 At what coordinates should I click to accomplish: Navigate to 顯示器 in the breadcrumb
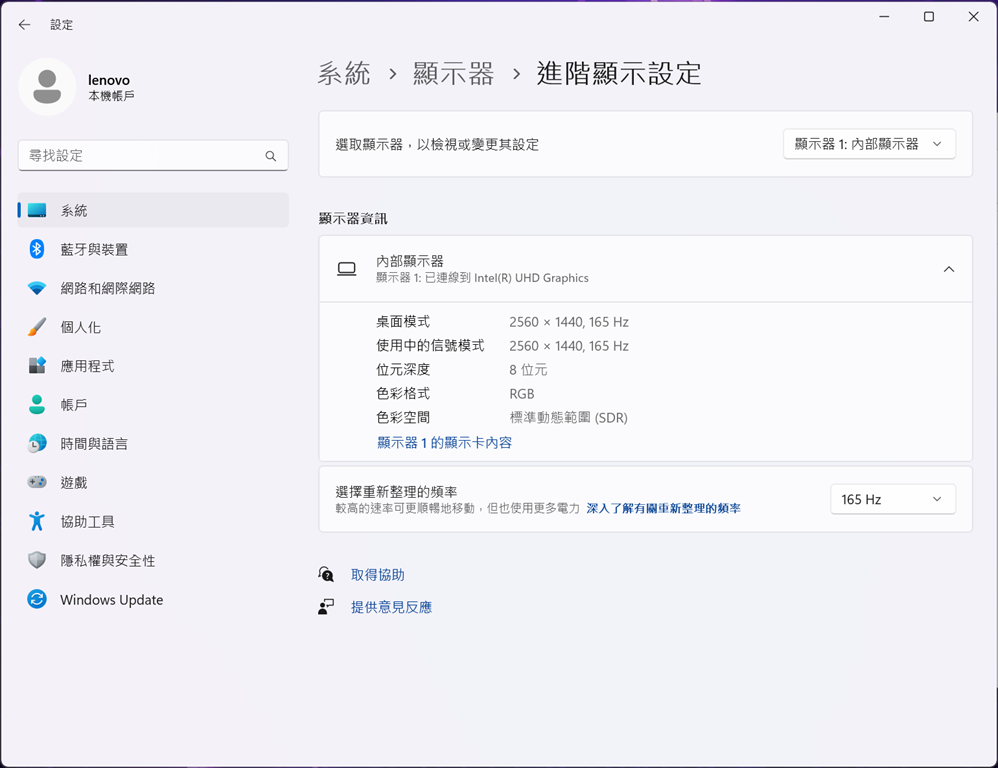click(x=453, y=74)
